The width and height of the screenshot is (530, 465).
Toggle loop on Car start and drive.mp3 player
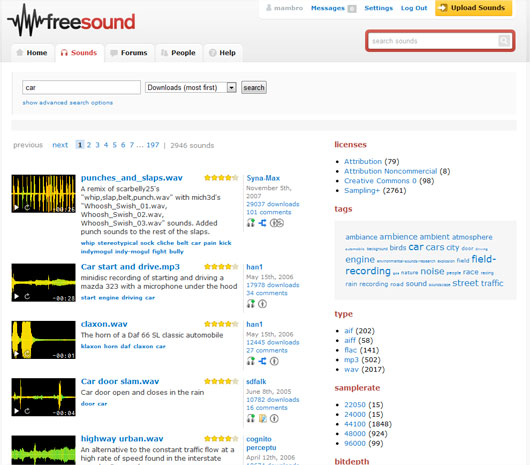click(27, 297)
